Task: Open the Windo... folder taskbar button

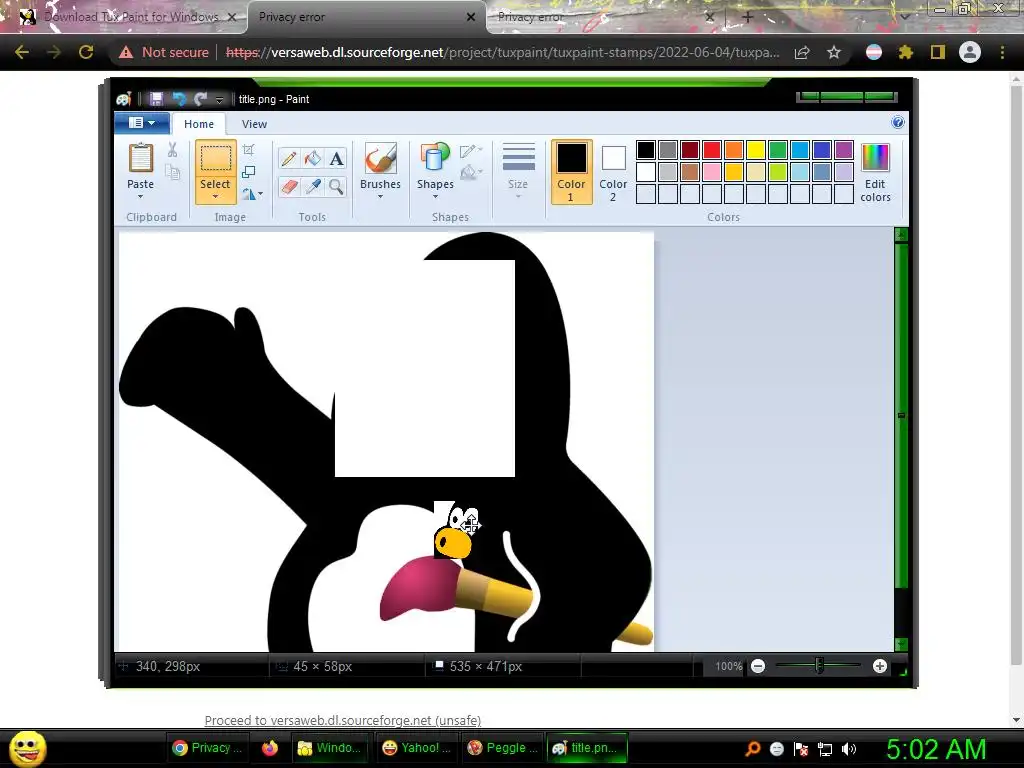Action: tap(330, 748)
